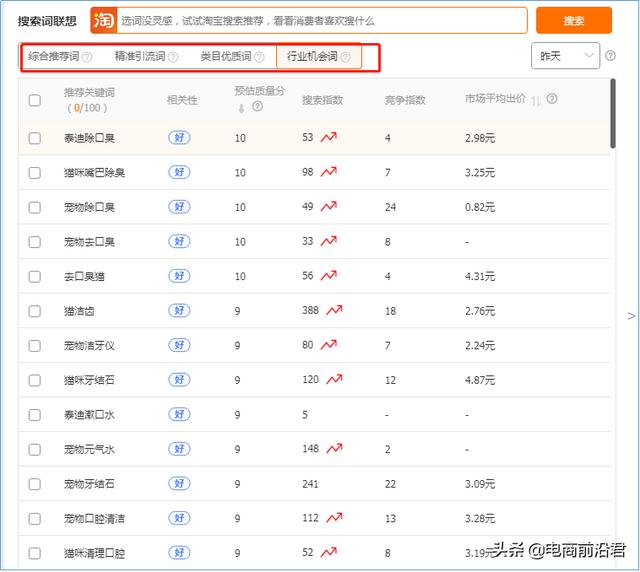Click the 搜索指数 column header
The width and height of the screenshot is (640, 572).
coord(322,100)
